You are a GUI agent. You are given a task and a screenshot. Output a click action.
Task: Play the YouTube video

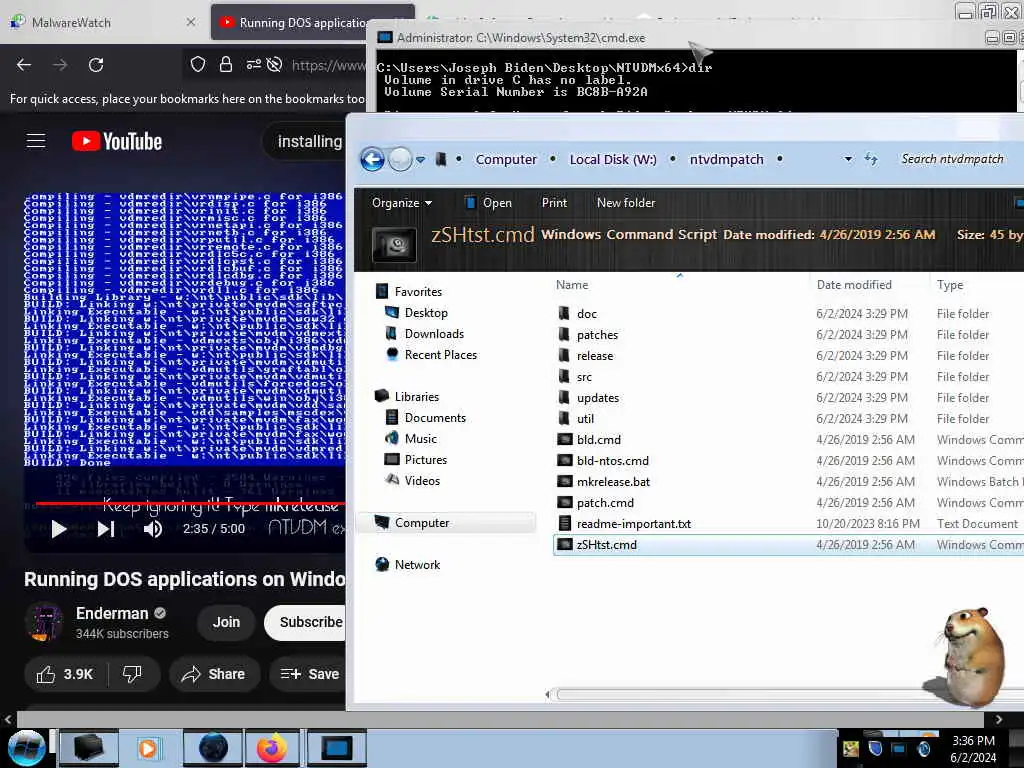pyautogui.click(x=59, y=529)
